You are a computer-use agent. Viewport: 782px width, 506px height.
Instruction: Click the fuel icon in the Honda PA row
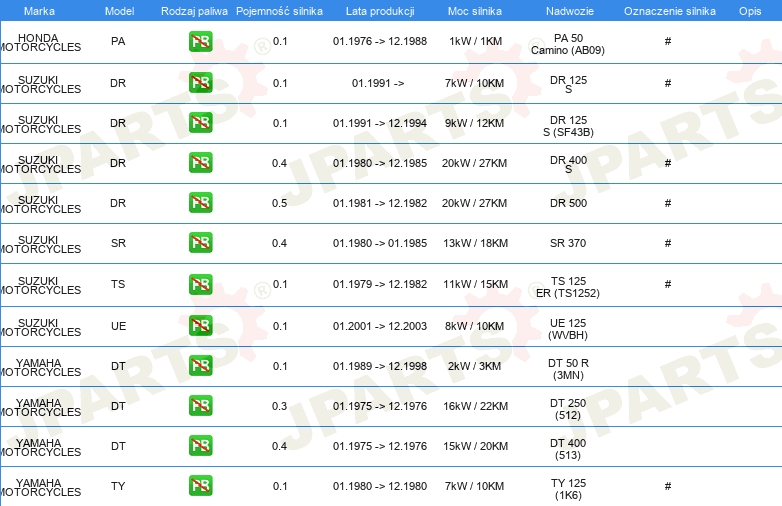[200, 41]
